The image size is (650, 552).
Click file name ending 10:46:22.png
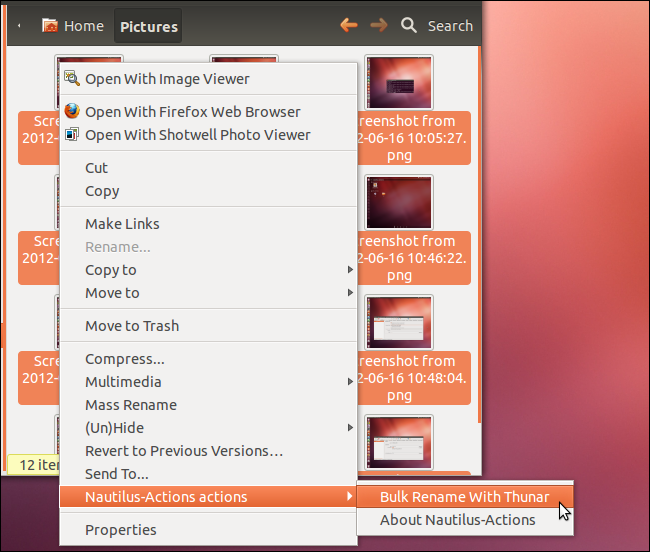point(414,258)
